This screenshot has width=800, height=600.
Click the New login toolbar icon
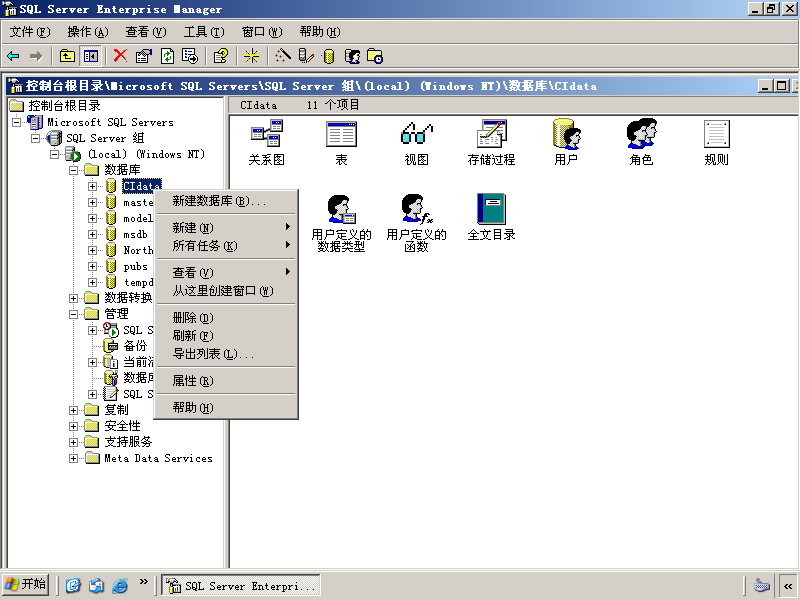pyautogui.click(x=353, y=56)
